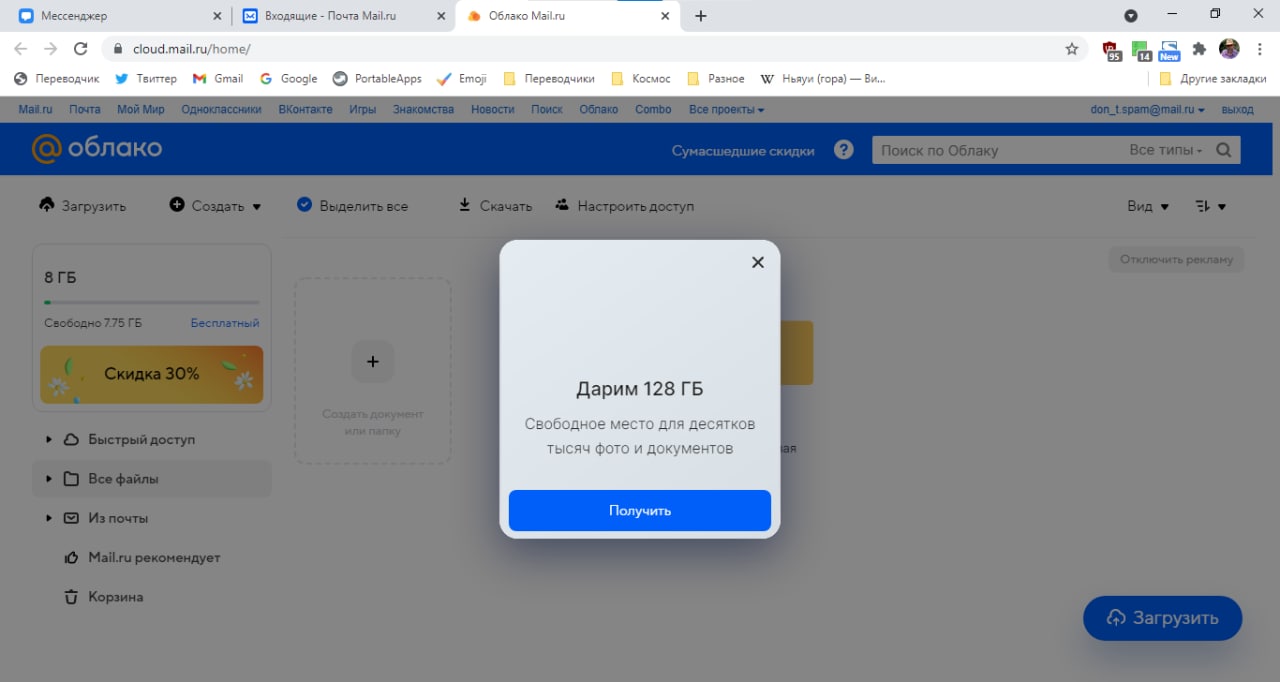The width and height of the screenshot is (1280, 682).
Task: Click Одноклассники in top menu
Action: pyautogui.click(x=221, y=109)
